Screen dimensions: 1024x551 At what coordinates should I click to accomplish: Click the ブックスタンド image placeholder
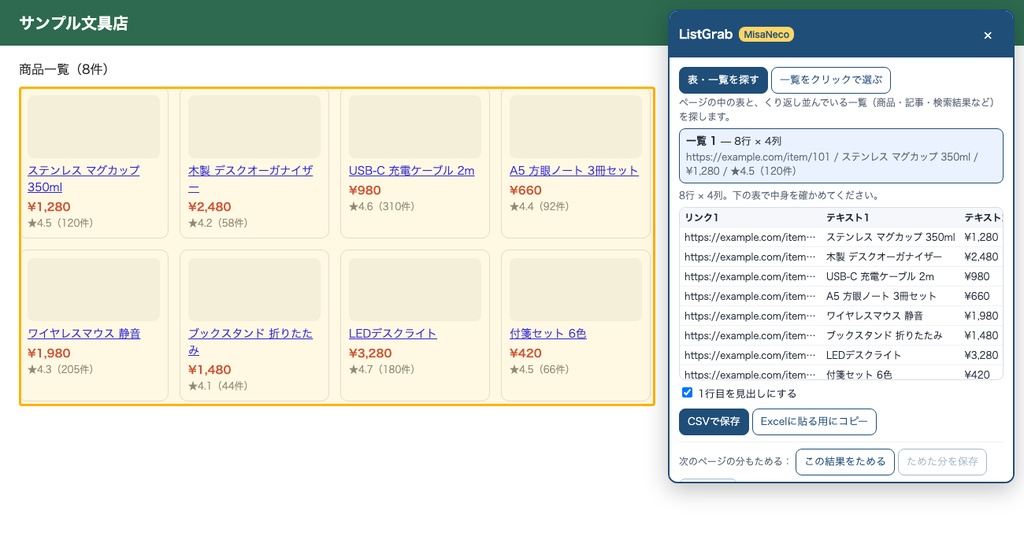254,290
